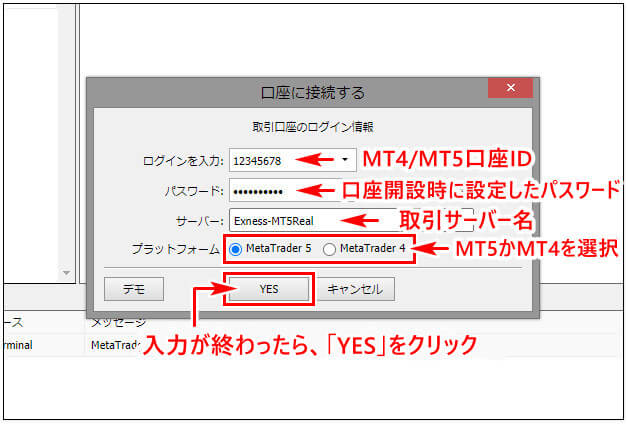Click the ログインを入力 label
This screenshot has width=628, height=424.
[x=183, y=161]
